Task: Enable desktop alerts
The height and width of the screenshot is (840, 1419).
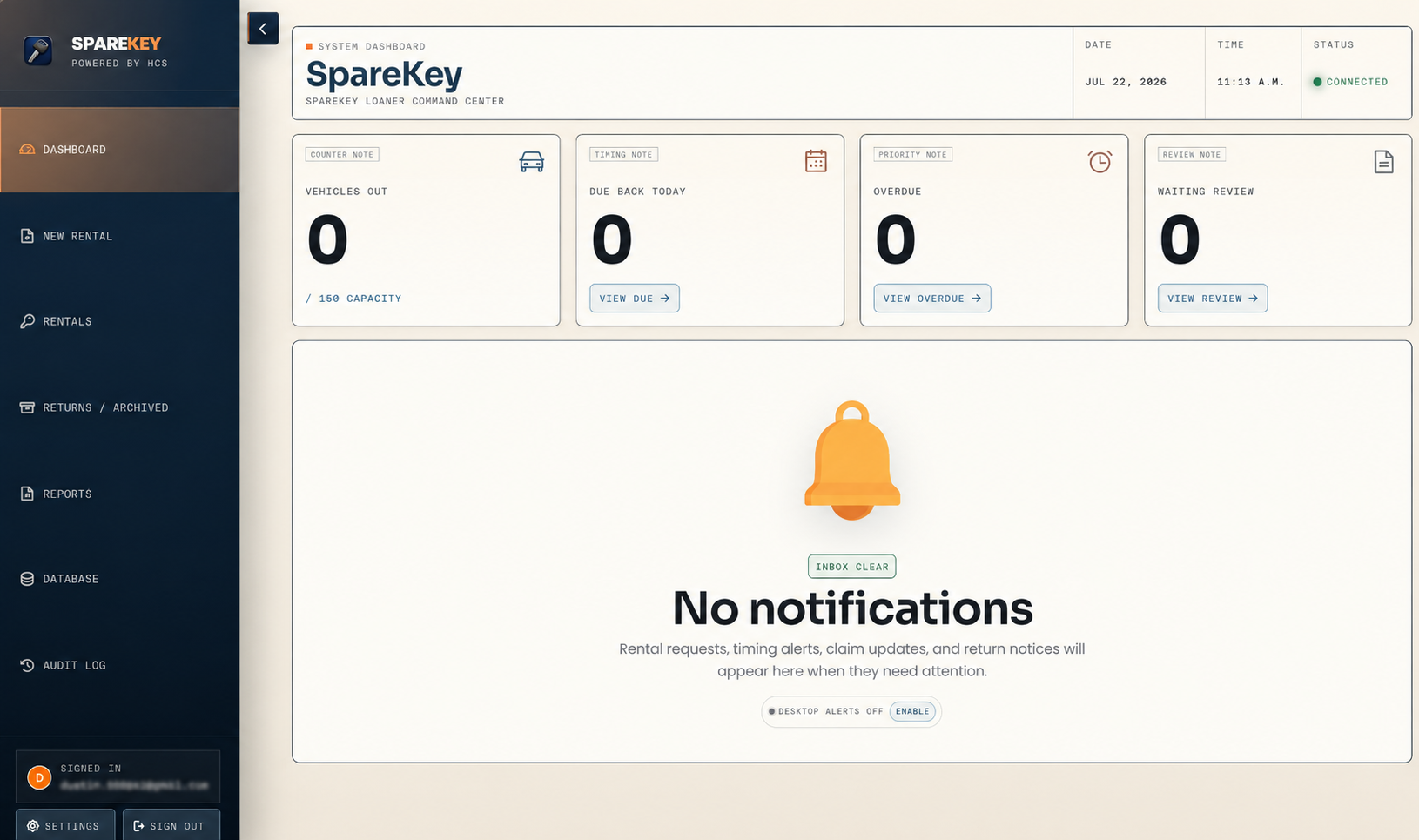Action: point(912,711)
